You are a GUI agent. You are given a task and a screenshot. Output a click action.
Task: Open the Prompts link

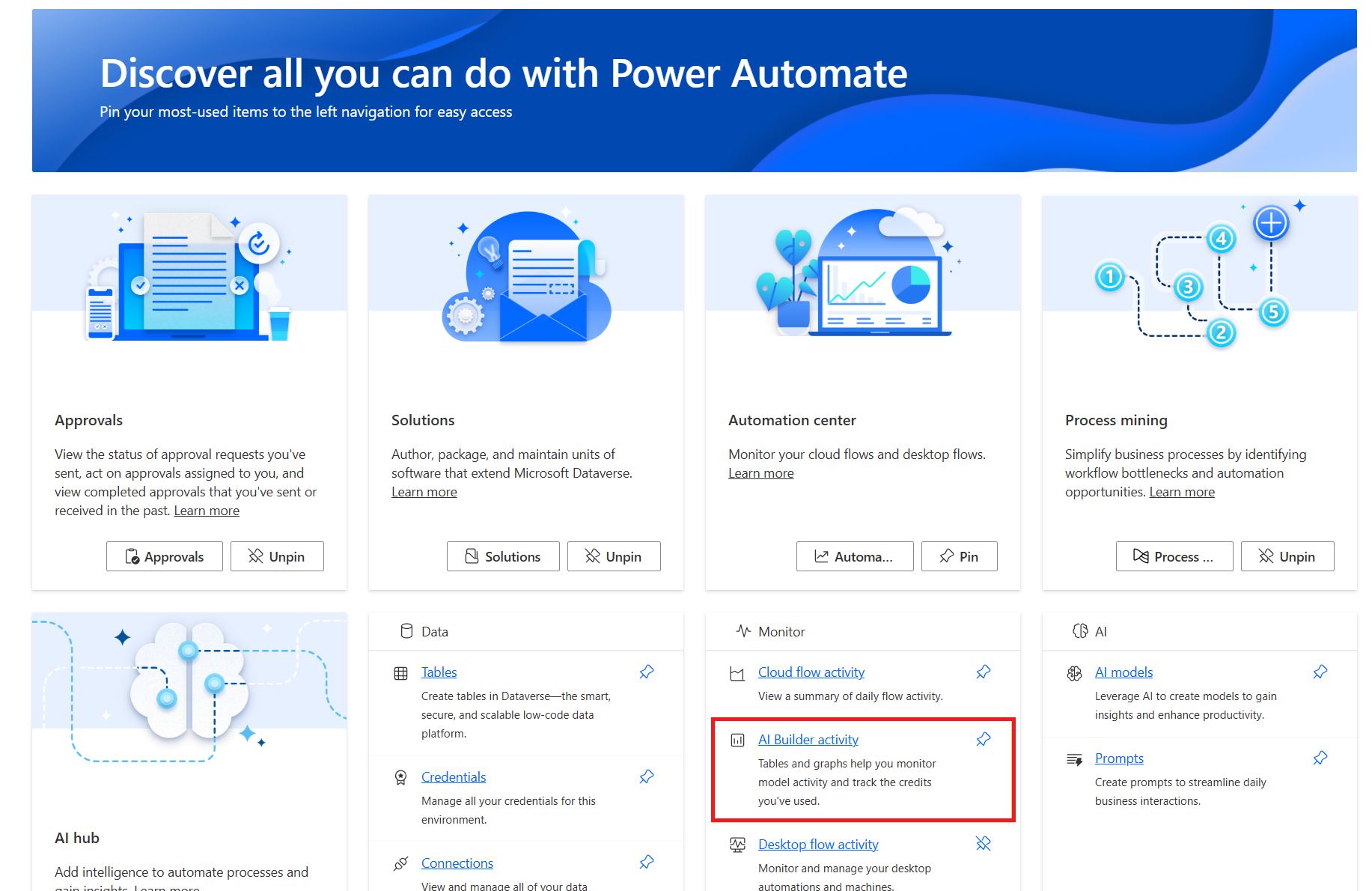click(1119, 758)
